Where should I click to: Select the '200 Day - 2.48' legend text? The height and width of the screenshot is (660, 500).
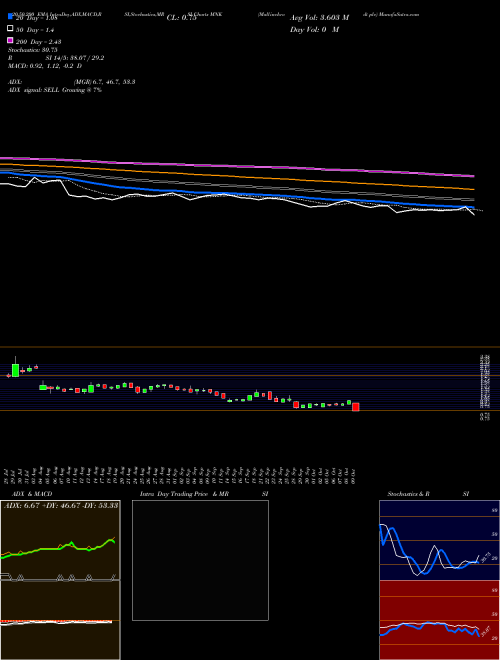pyautogui.click(x=38, y=42)
